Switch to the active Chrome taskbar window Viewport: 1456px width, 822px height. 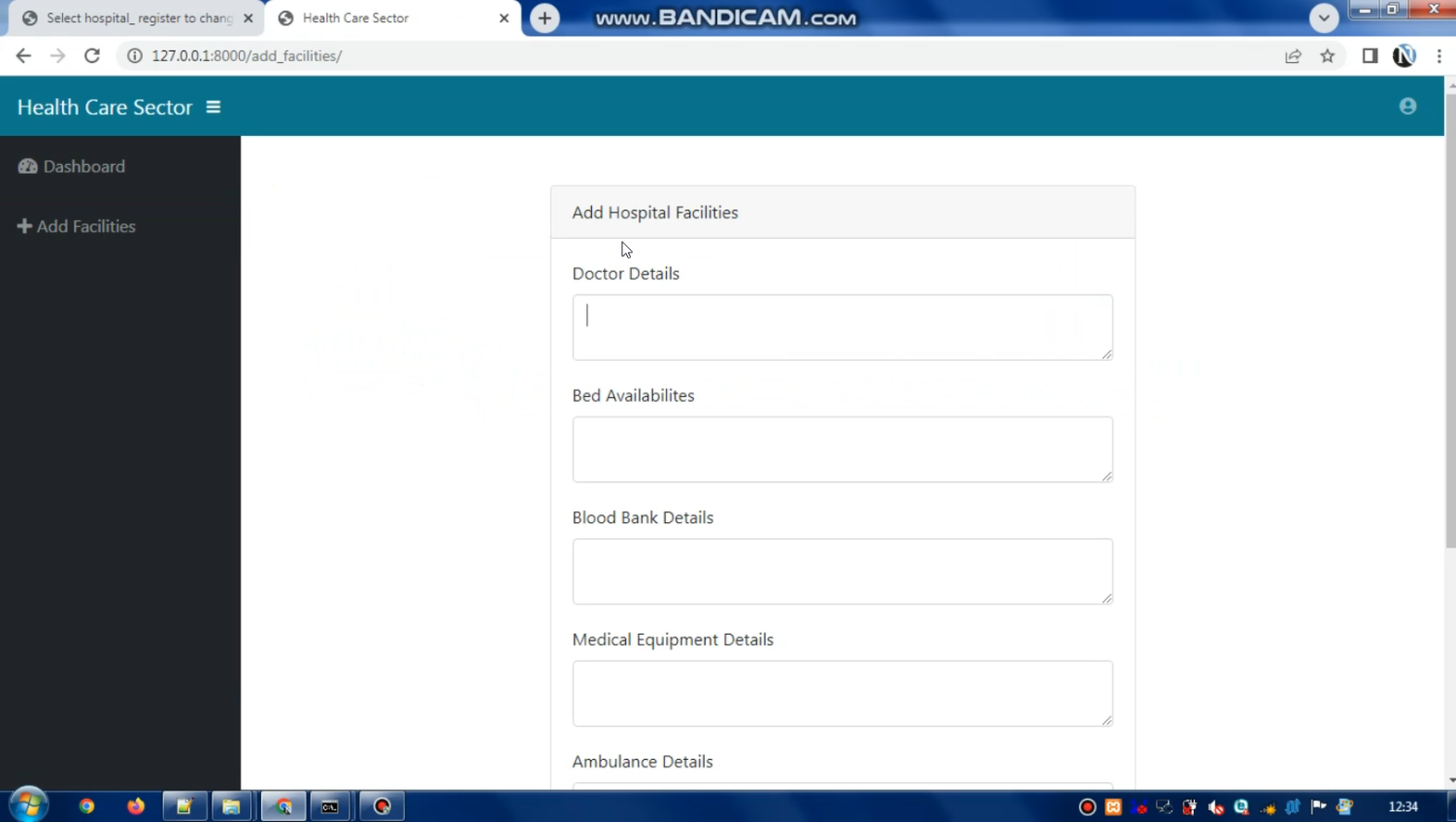click(283, 806)
